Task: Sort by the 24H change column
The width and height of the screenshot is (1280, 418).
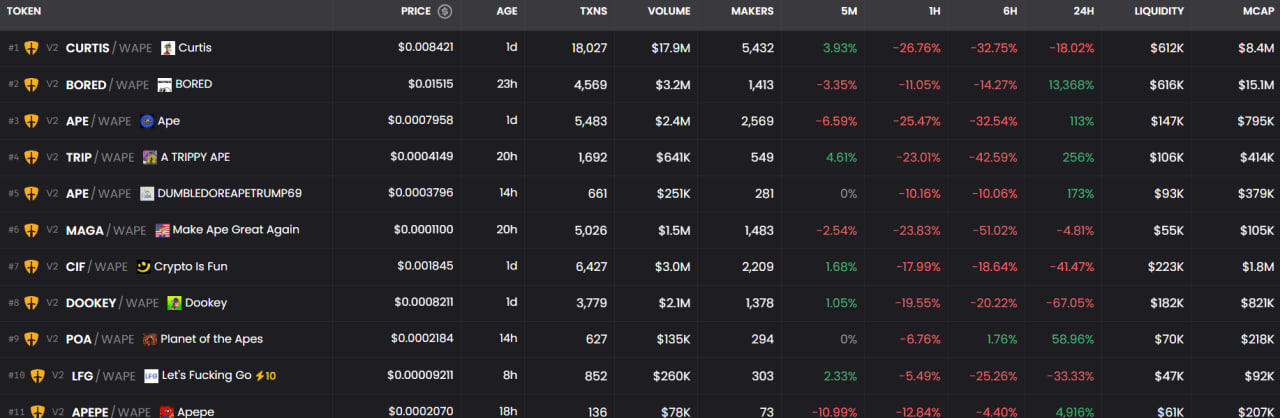Action: pos(1081,12)
